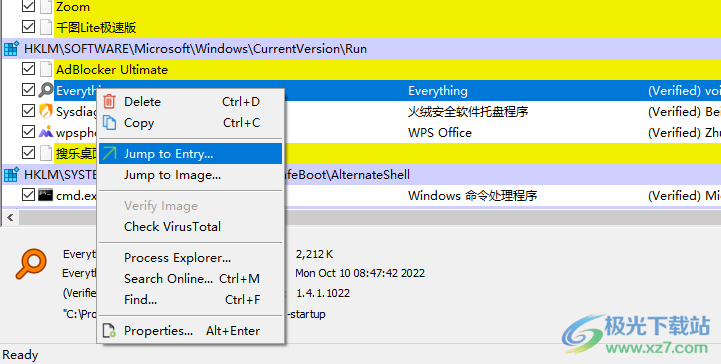
Task: Choose Check VirusTotal from menu
Action: click(190, 227)
